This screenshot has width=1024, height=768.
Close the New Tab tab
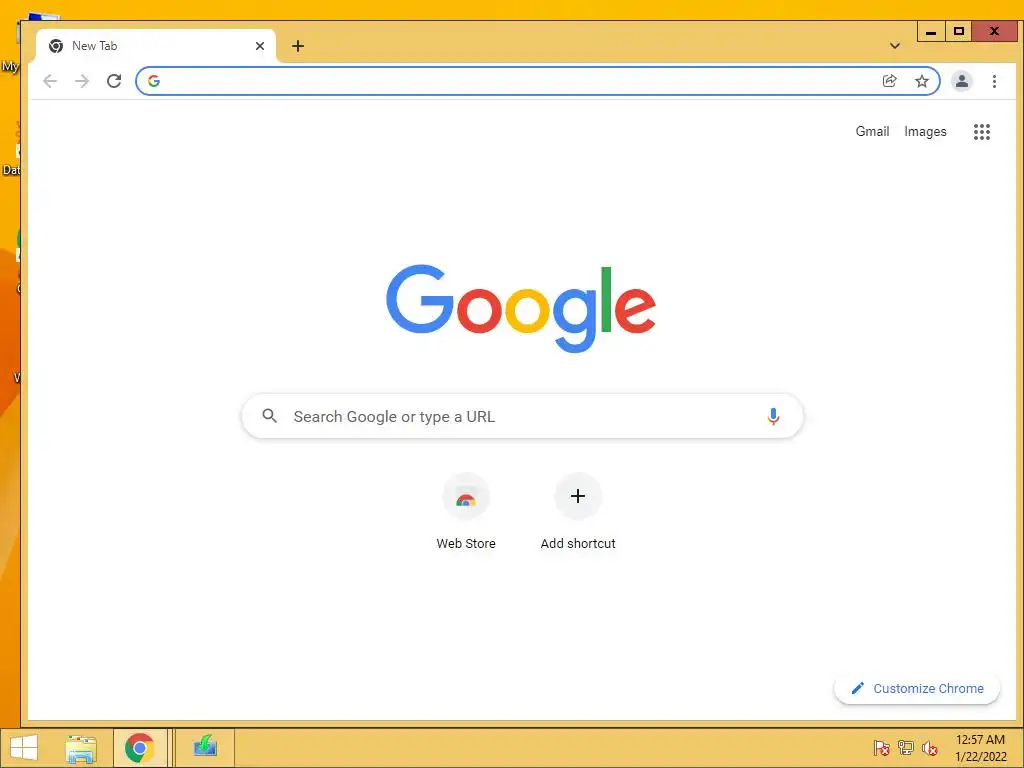point(260,46)
